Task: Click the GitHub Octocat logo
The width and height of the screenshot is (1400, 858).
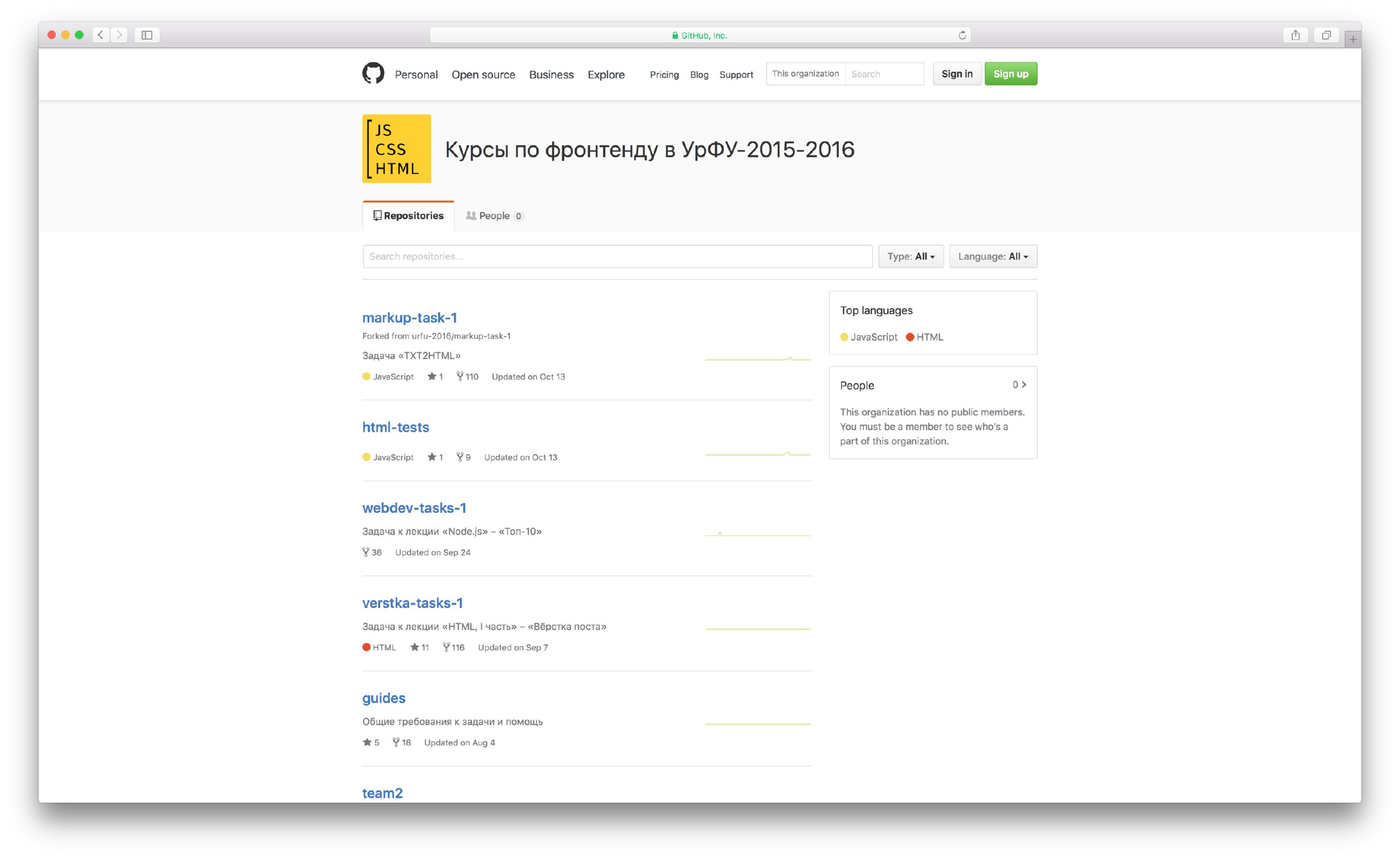Action: [x=374, y=74]
